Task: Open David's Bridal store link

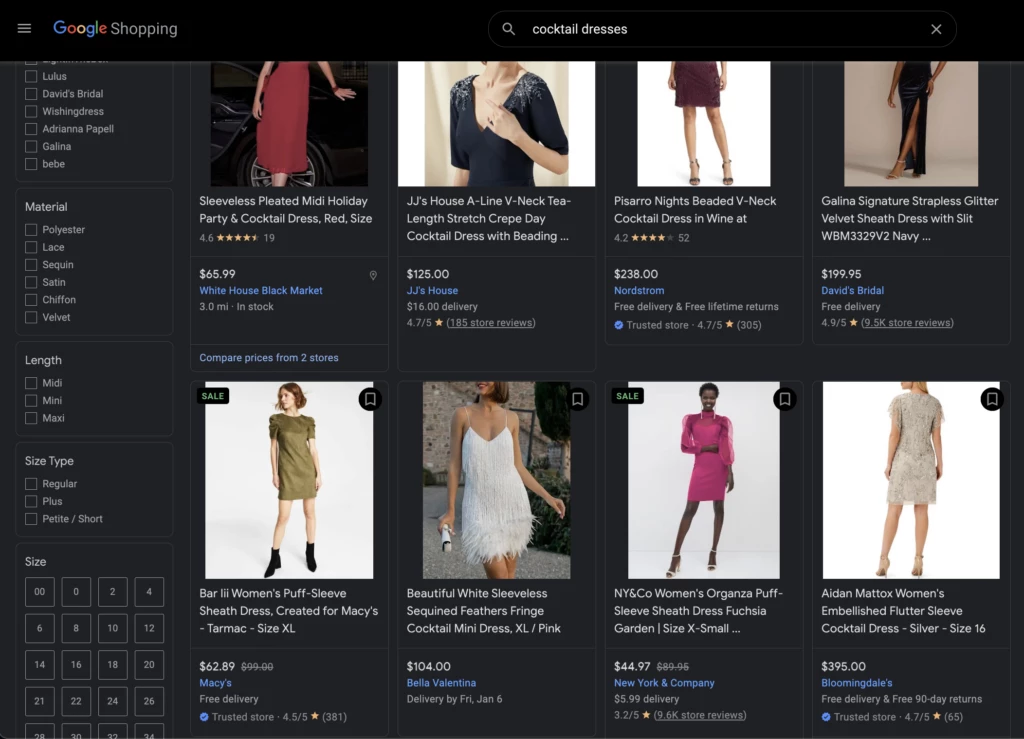Action: point(852,291)
